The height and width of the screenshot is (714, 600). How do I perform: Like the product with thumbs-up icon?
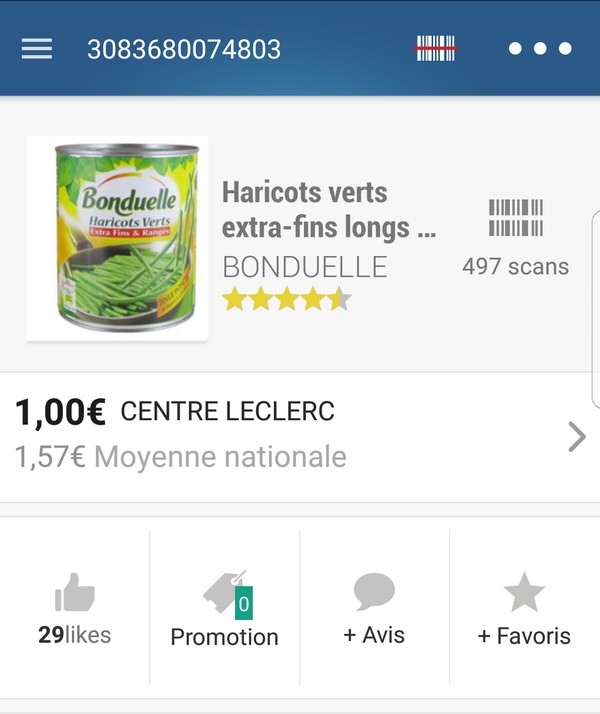click(75, 592)
